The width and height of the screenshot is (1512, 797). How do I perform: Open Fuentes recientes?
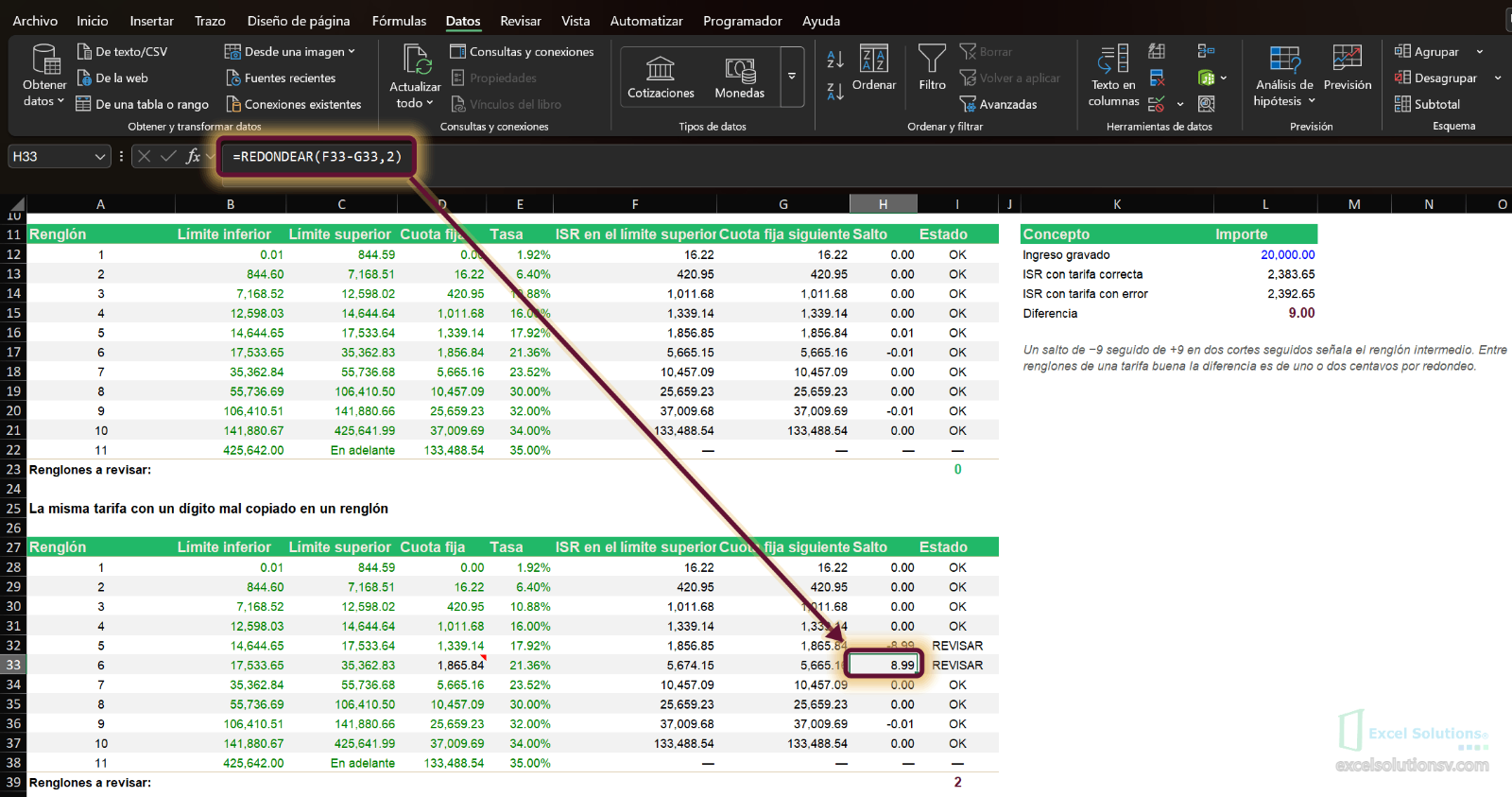point(281,78)
